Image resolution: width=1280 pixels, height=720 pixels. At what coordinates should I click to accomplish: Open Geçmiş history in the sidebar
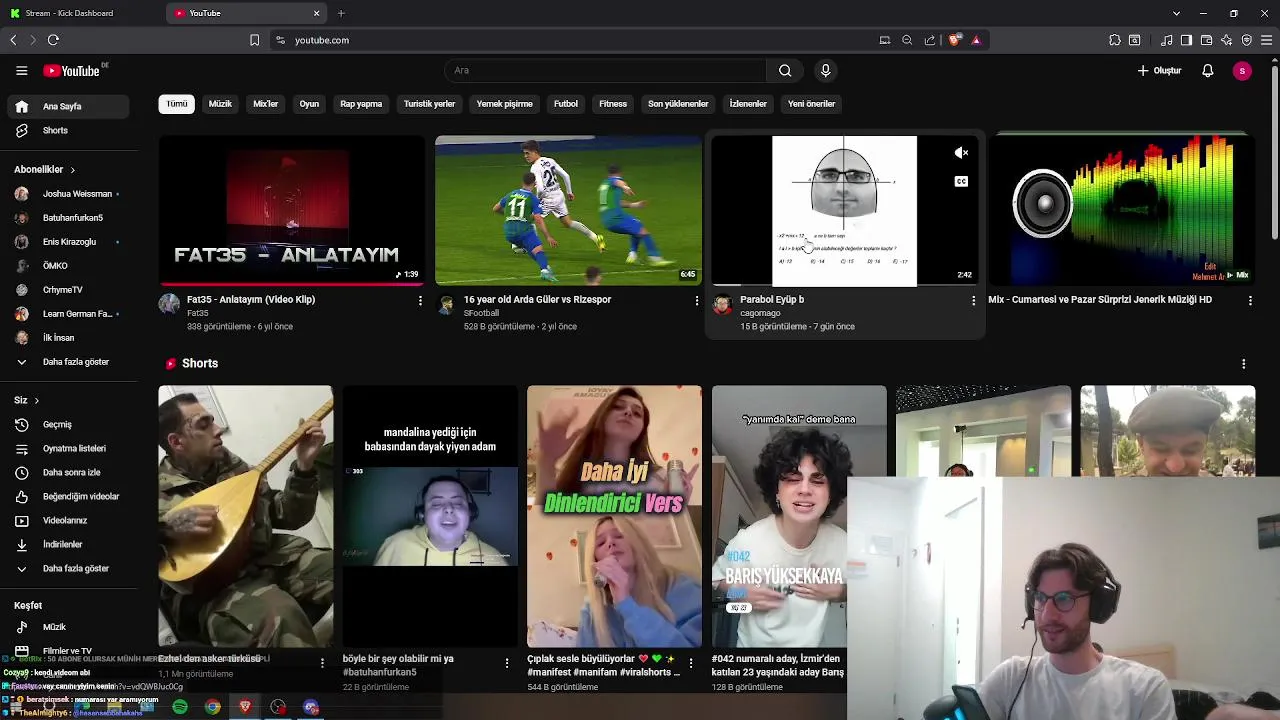[68, 424]
